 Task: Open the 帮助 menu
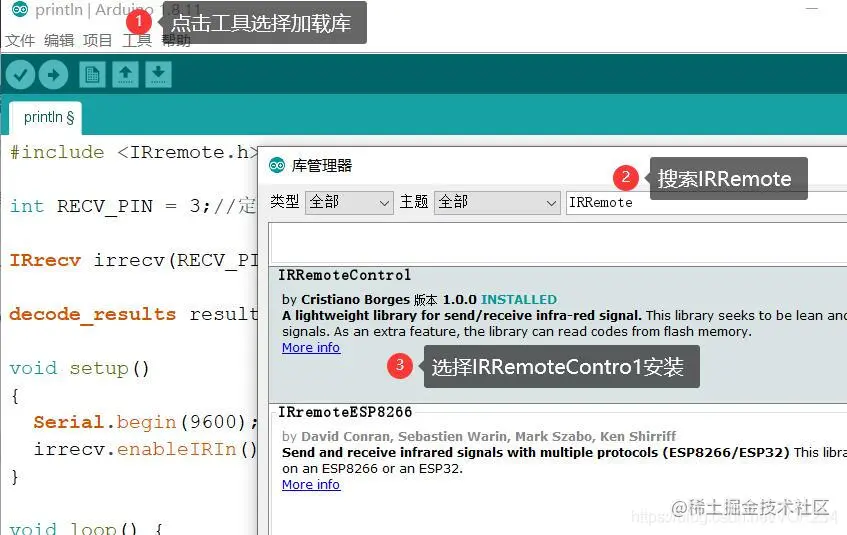click(176, 41)
